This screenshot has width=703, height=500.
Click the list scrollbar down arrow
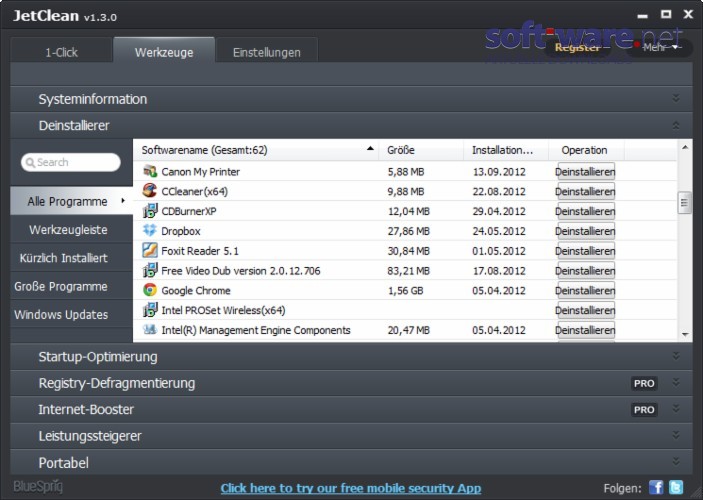685,335
